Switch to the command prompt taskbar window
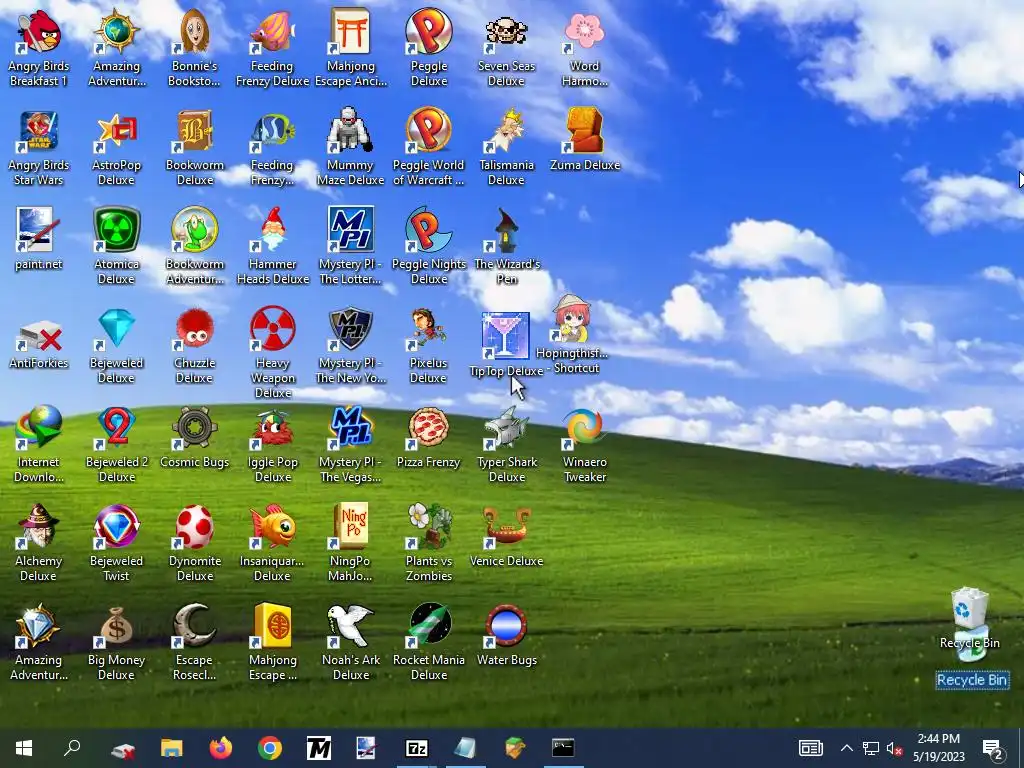 coord(563,748)
